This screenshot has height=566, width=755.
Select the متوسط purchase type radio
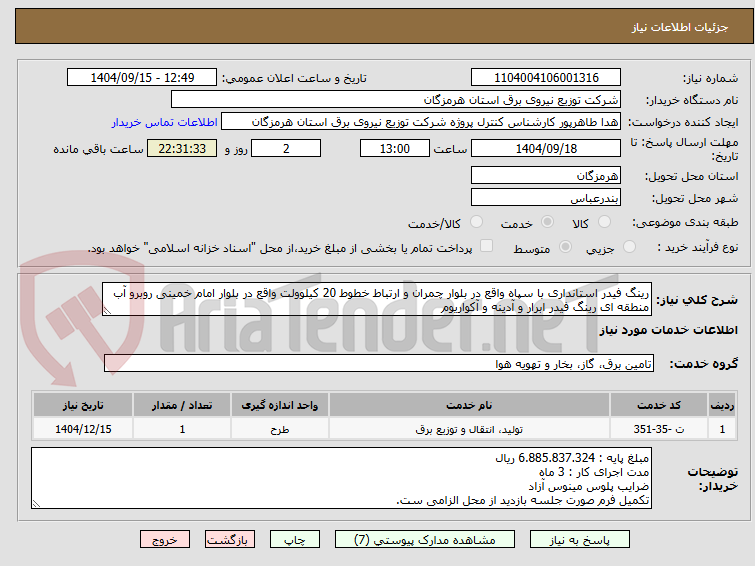(565, 247)
